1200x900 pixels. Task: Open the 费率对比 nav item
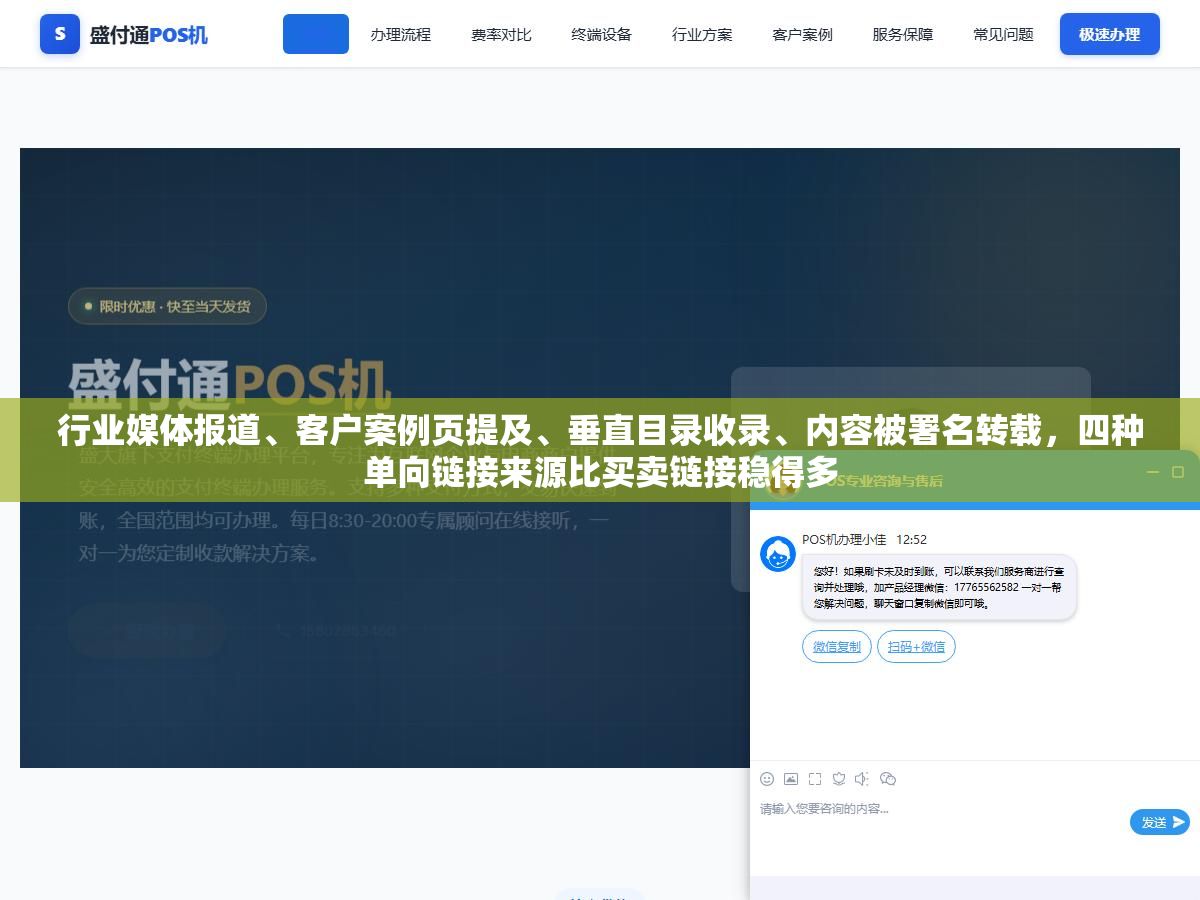point(501,34)
